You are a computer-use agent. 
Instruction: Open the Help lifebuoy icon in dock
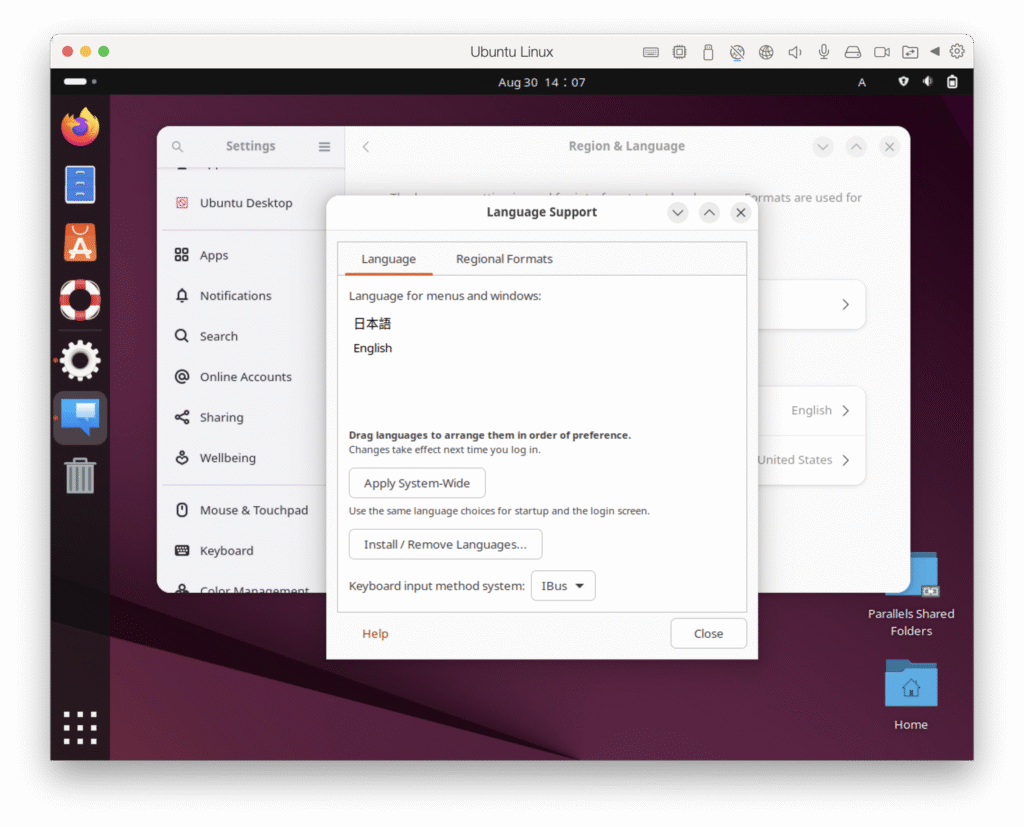pos(80,300)
